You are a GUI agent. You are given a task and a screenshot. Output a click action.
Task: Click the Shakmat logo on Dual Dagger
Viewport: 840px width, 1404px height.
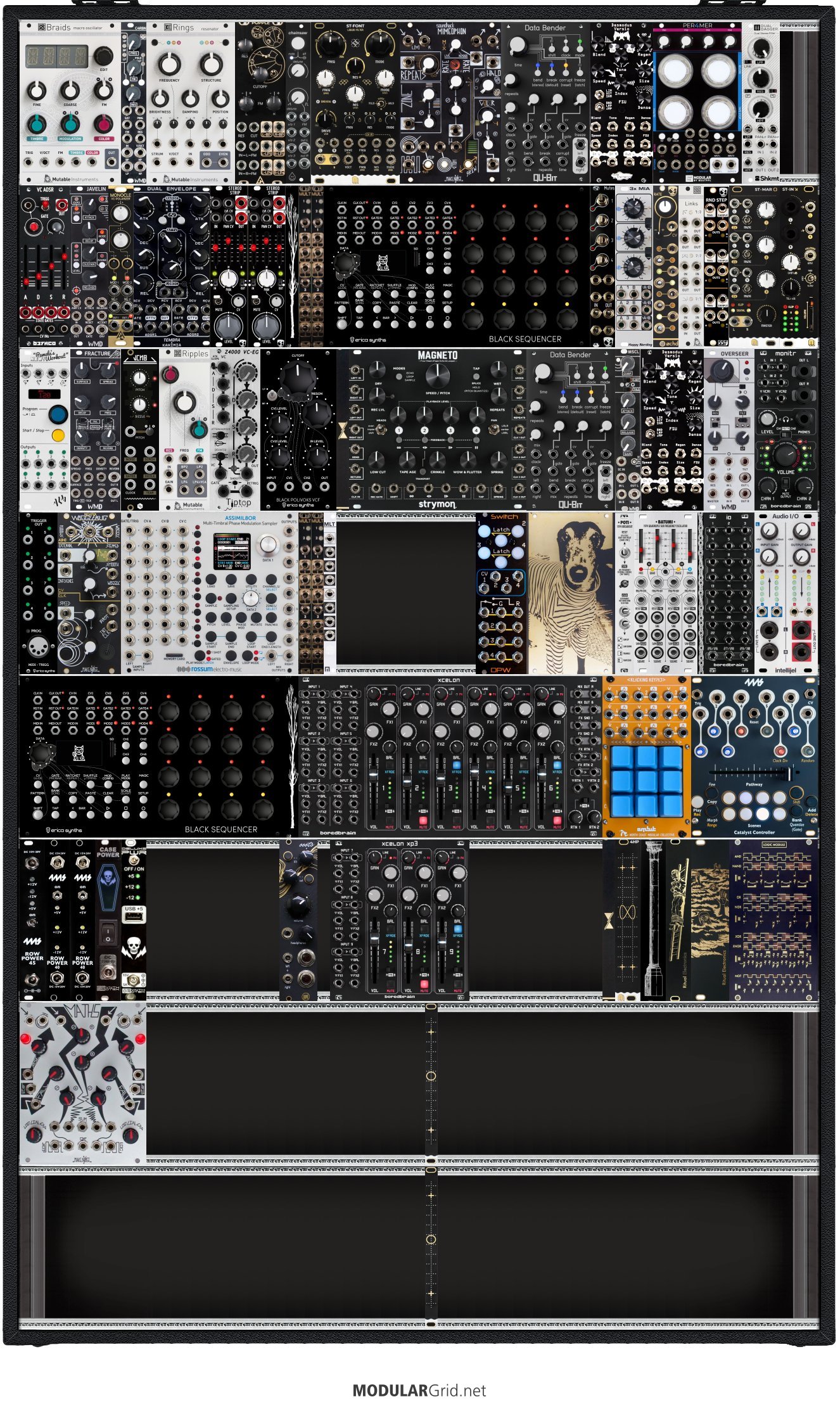click(x=767, y=179)
